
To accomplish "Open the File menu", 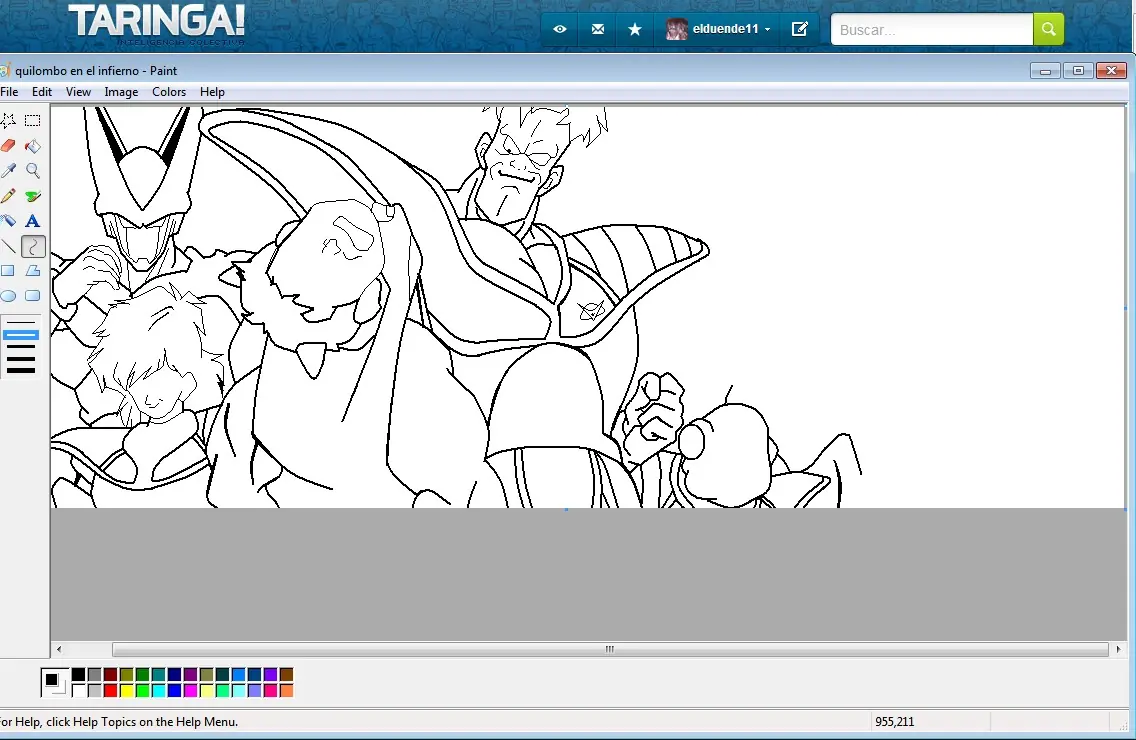I will tap(9, 92).
